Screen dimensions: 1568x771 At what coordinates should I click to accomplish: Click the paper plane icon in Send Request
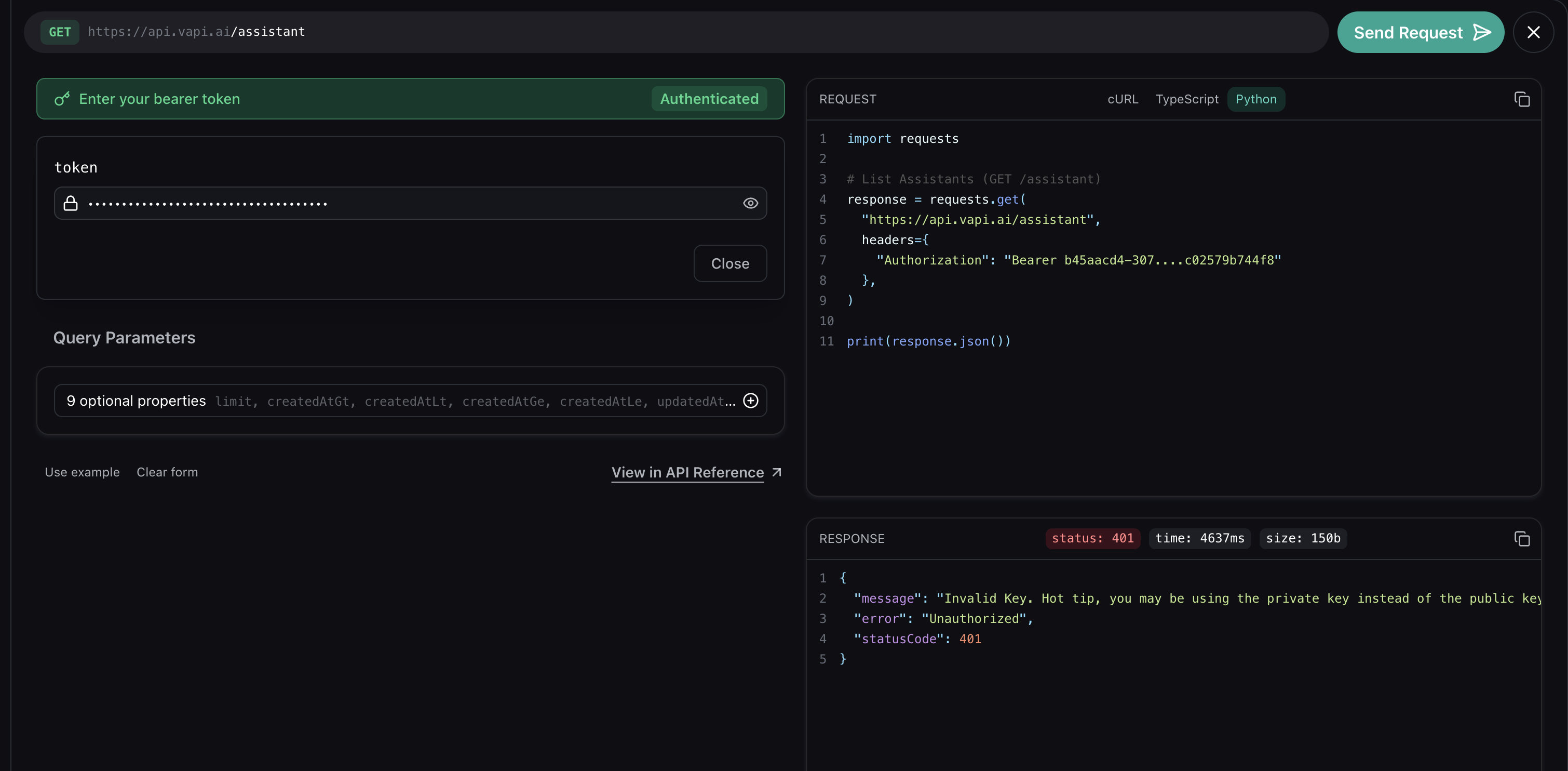pos(1482,32)
